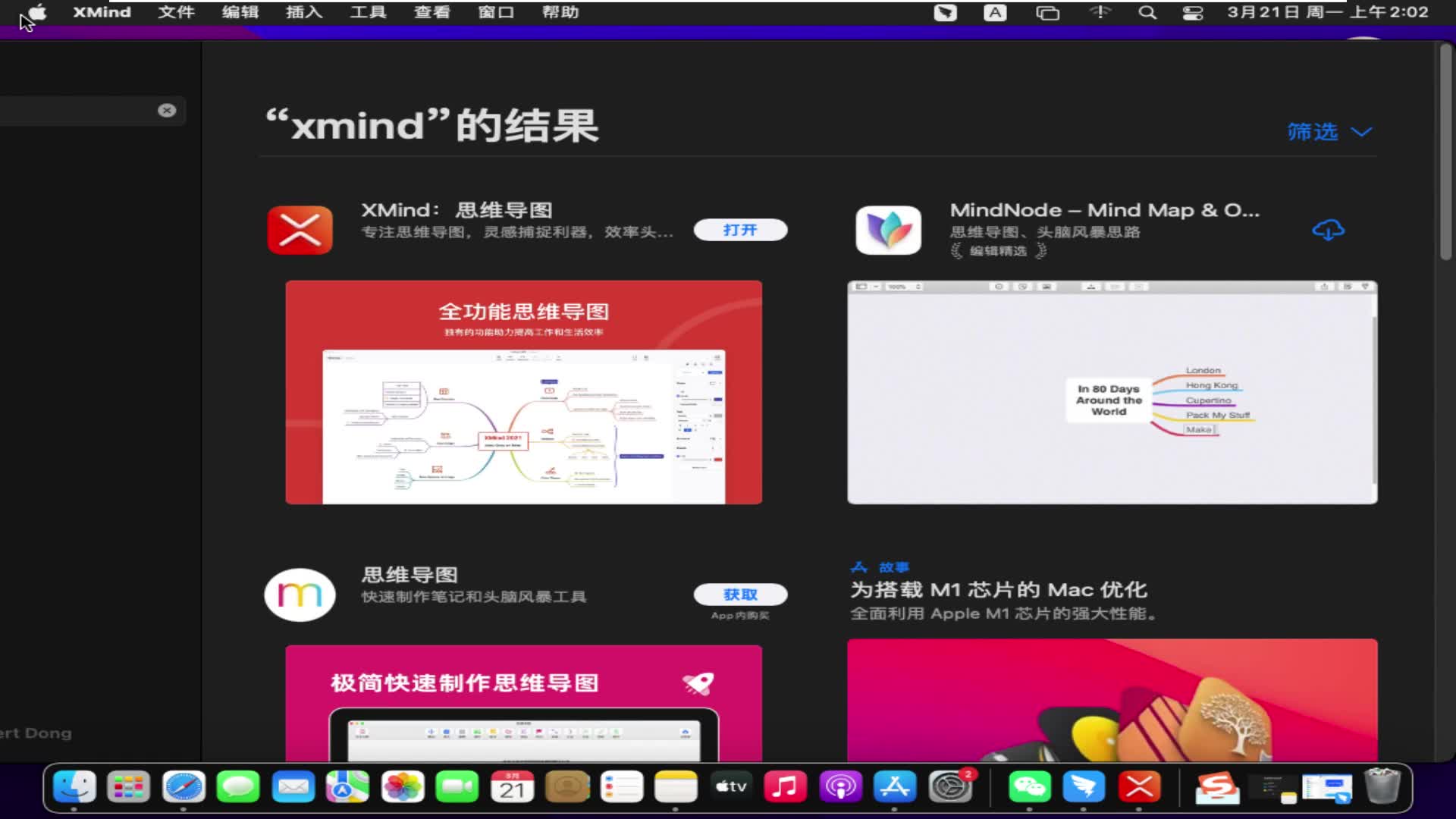The width and height of the screenshot is (1456, 819).
Task: Click the input method A icon in menu bar
Action: [994, 12]
